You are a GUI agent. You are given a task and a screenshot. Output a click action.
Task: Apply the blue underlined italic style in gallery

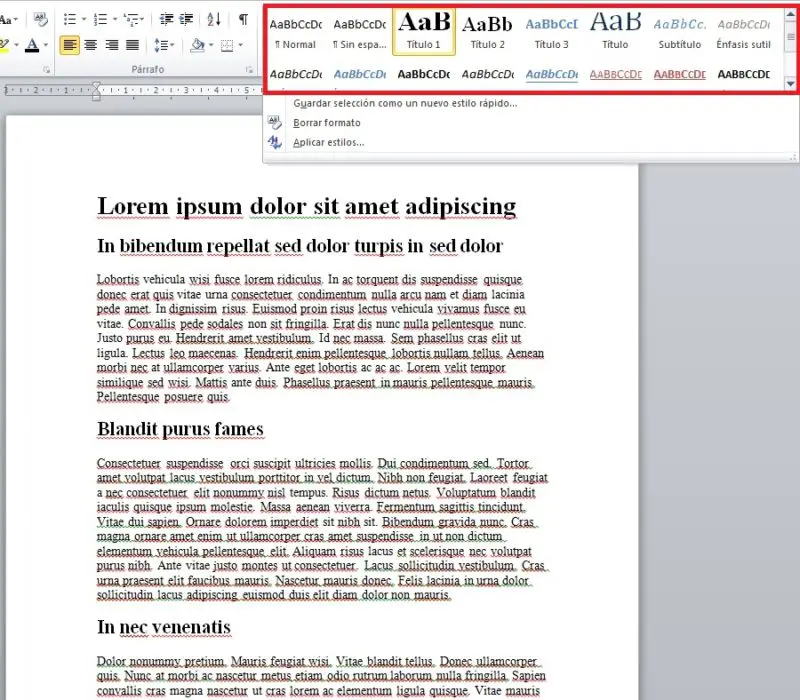[x=552, y=74]
